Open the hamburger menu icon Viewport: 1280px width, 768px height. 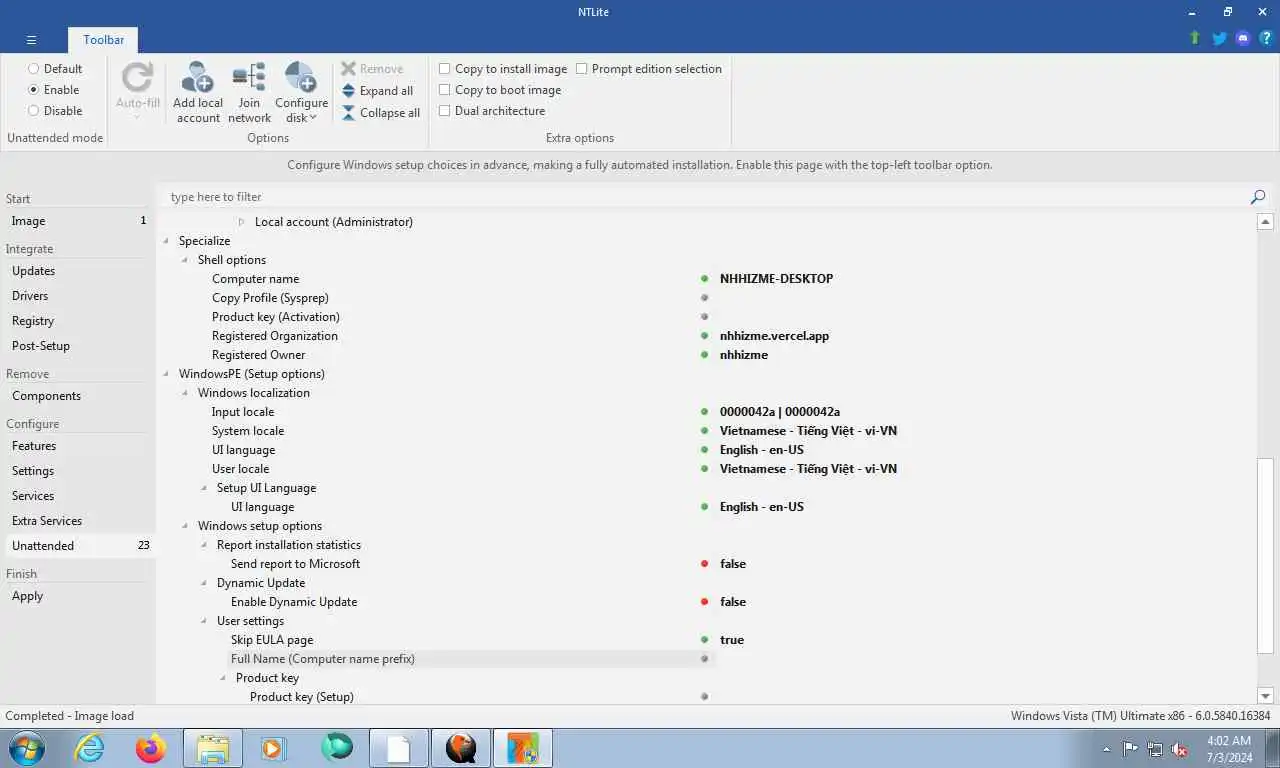[x=31, y=40]
